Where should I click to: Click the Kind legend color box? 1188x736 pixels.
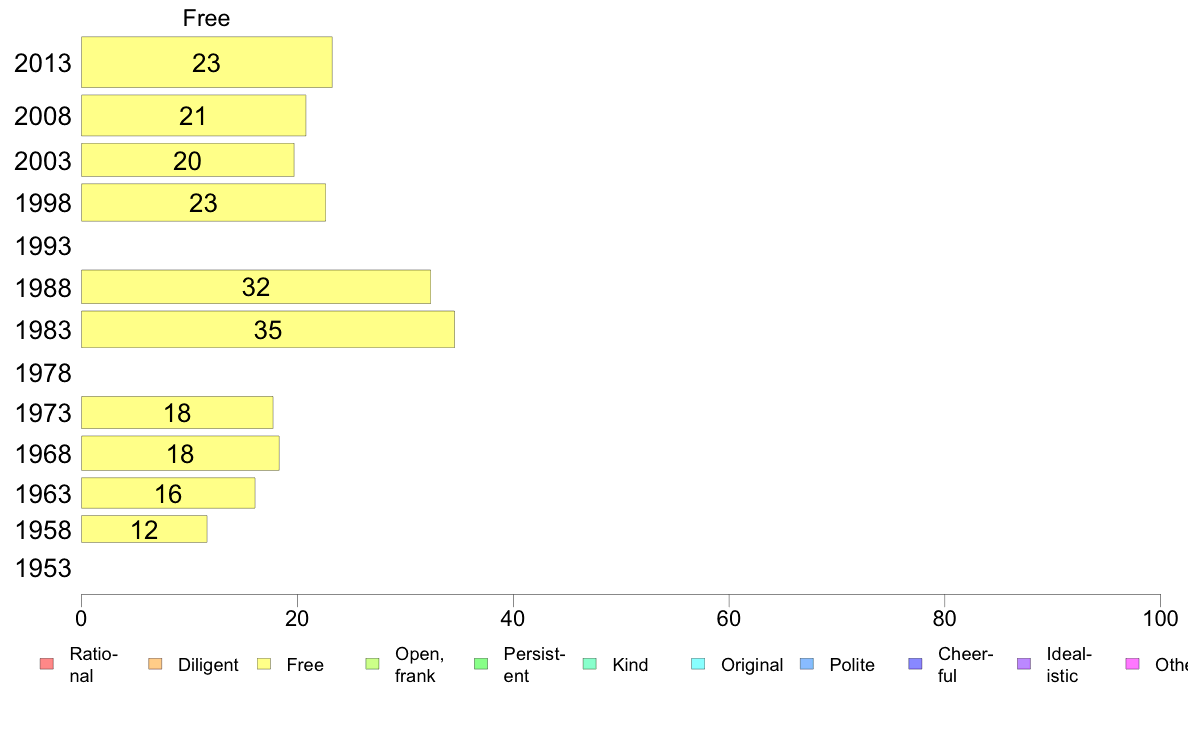pos(589,664)
